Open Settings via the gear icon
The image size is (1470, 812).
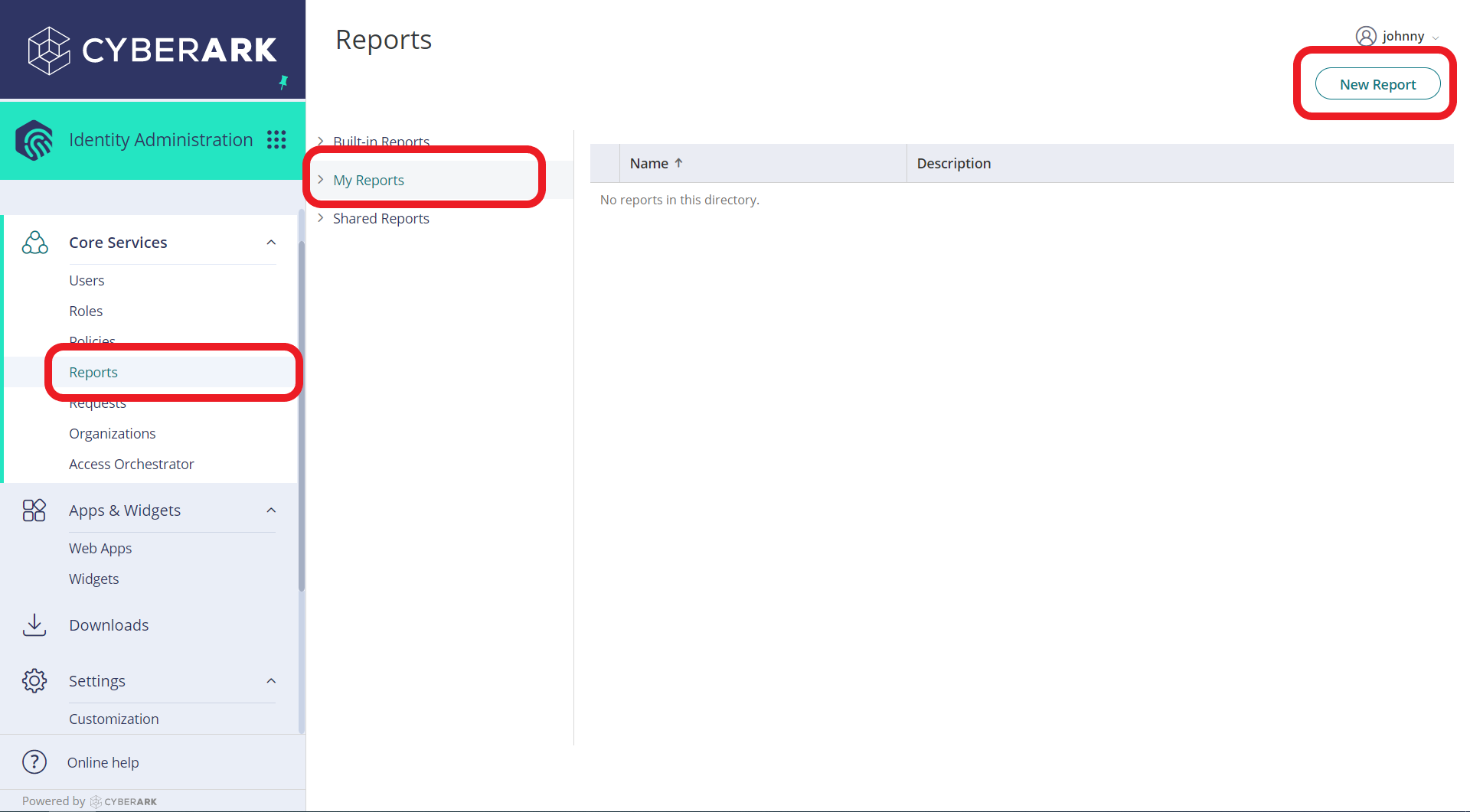pos(34,680)
